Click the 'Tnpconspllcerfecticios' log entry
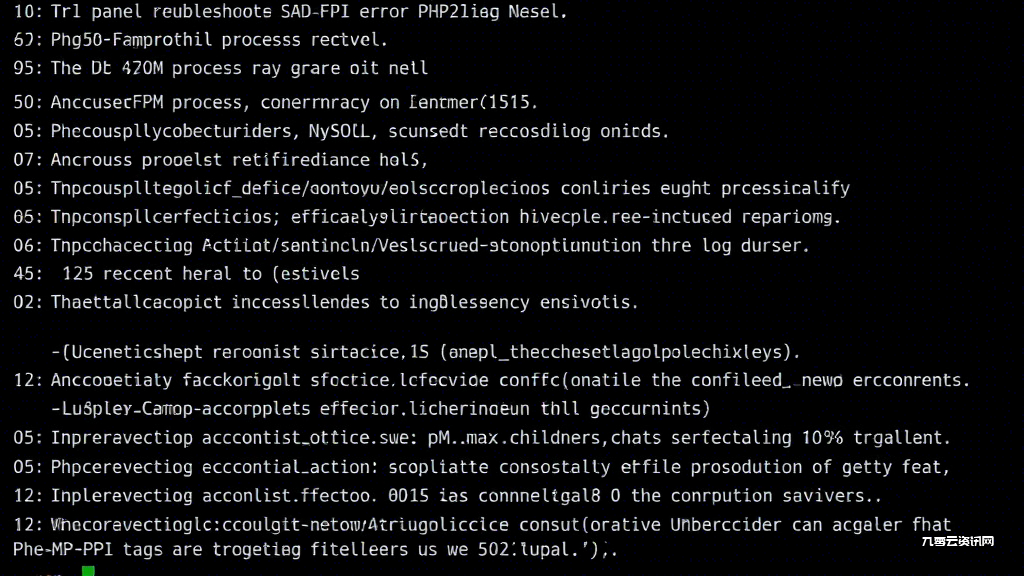Image resolution: width=1024 pixels, height=576 pixels. point(427,217)
